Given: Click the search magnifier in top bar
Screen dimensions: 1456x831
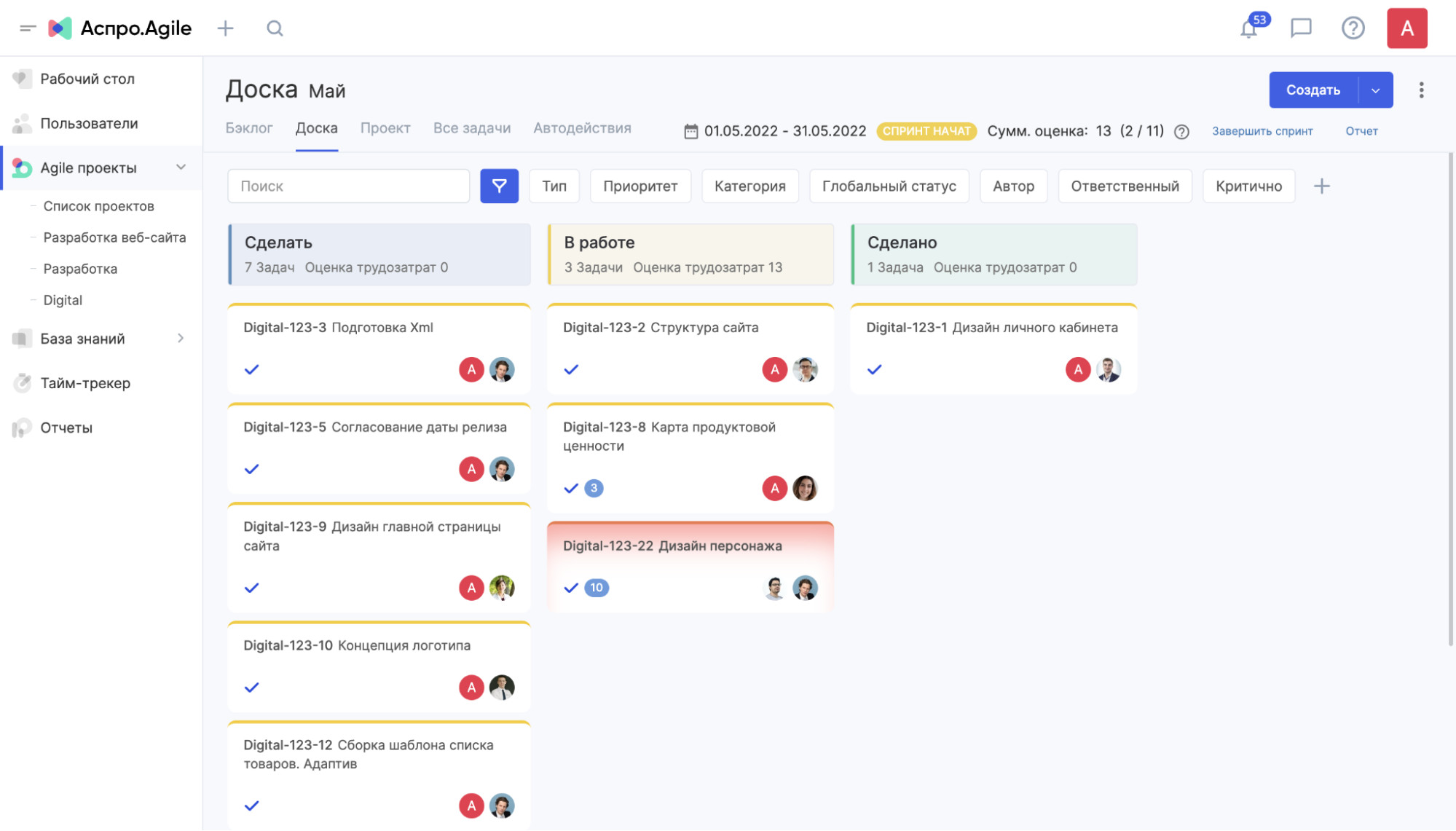Looking at the screenshot, I should click(x=275, y=28).
